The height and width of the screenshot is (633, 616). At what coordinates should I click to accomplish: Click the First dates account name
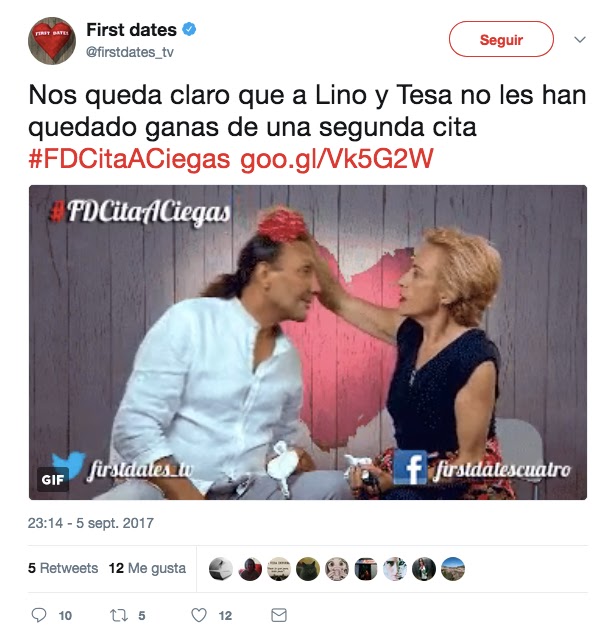pos(132,30)
